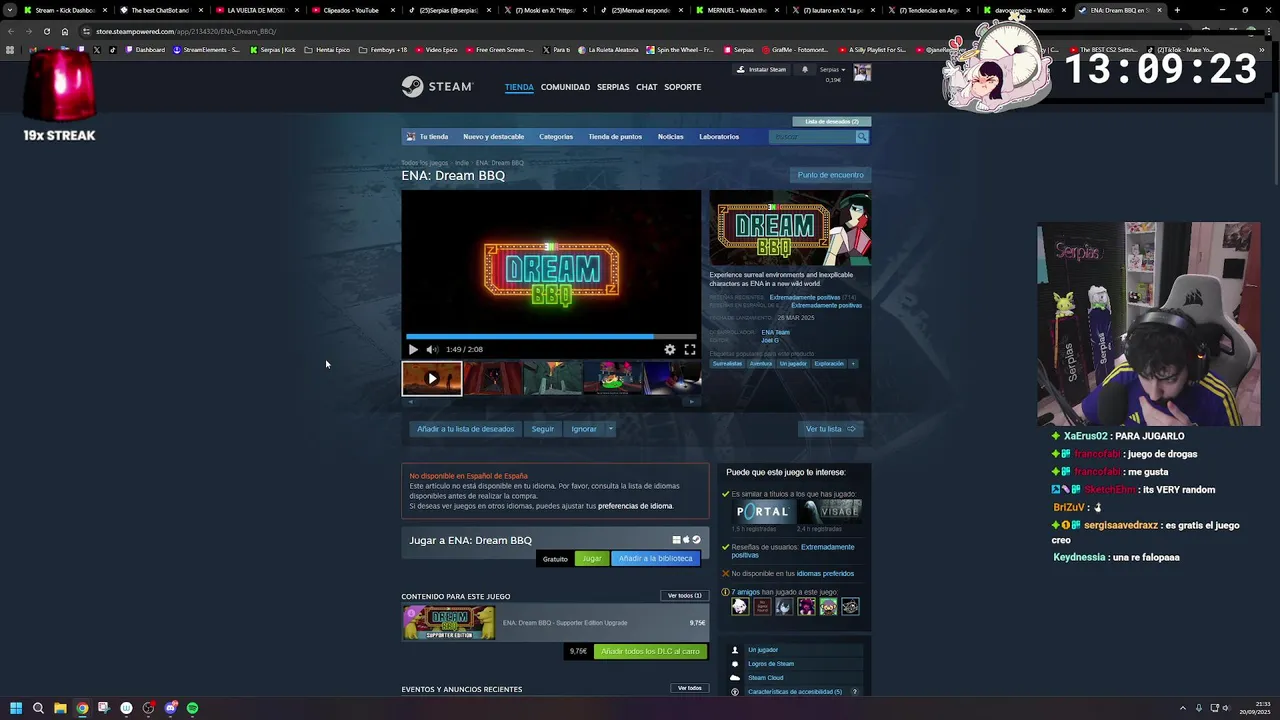Click the green Jugar button
The height and width of the screenshot is (720, 1280).
592,559
